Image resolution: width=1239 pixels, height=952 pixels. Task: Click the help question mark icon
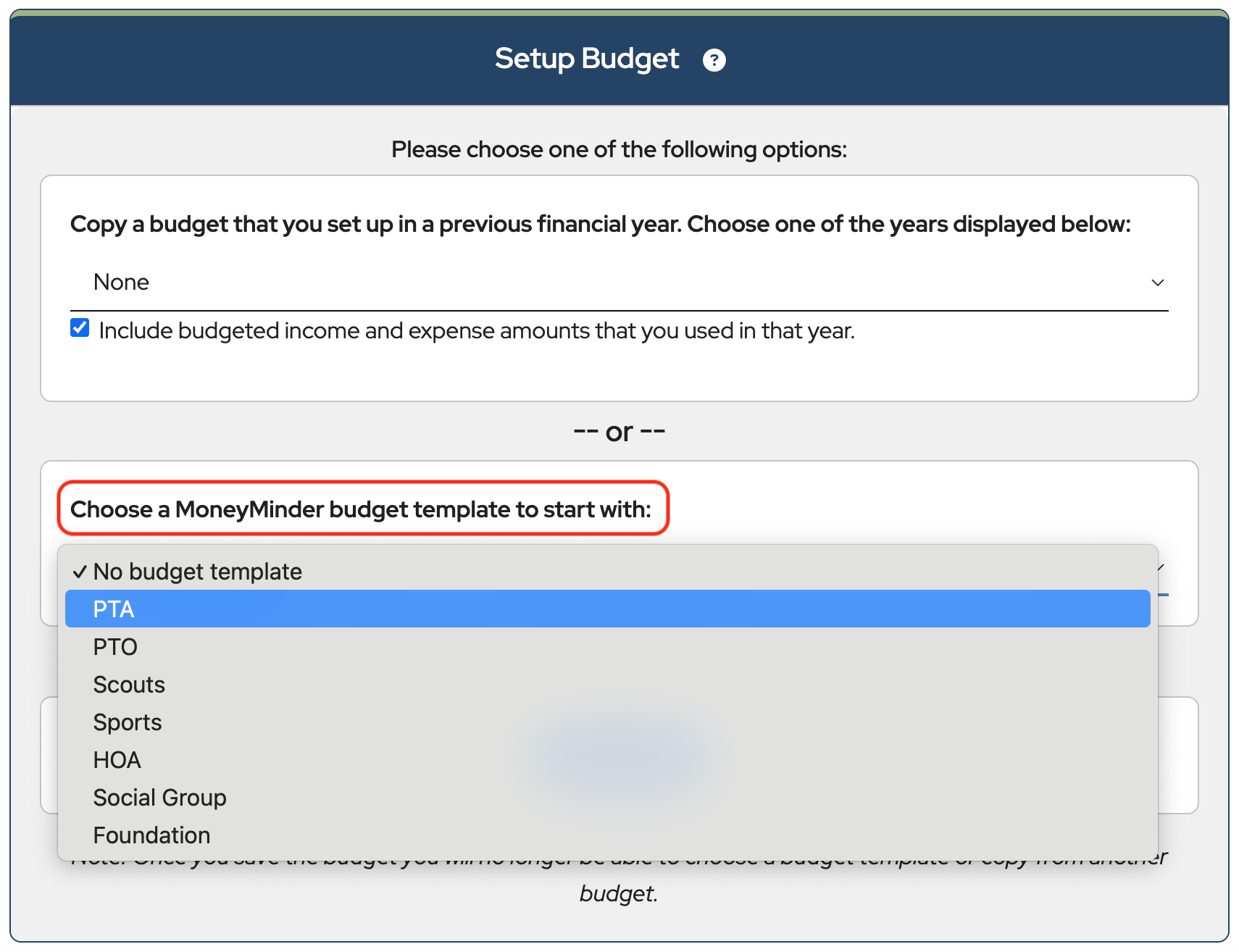(714, 60)
